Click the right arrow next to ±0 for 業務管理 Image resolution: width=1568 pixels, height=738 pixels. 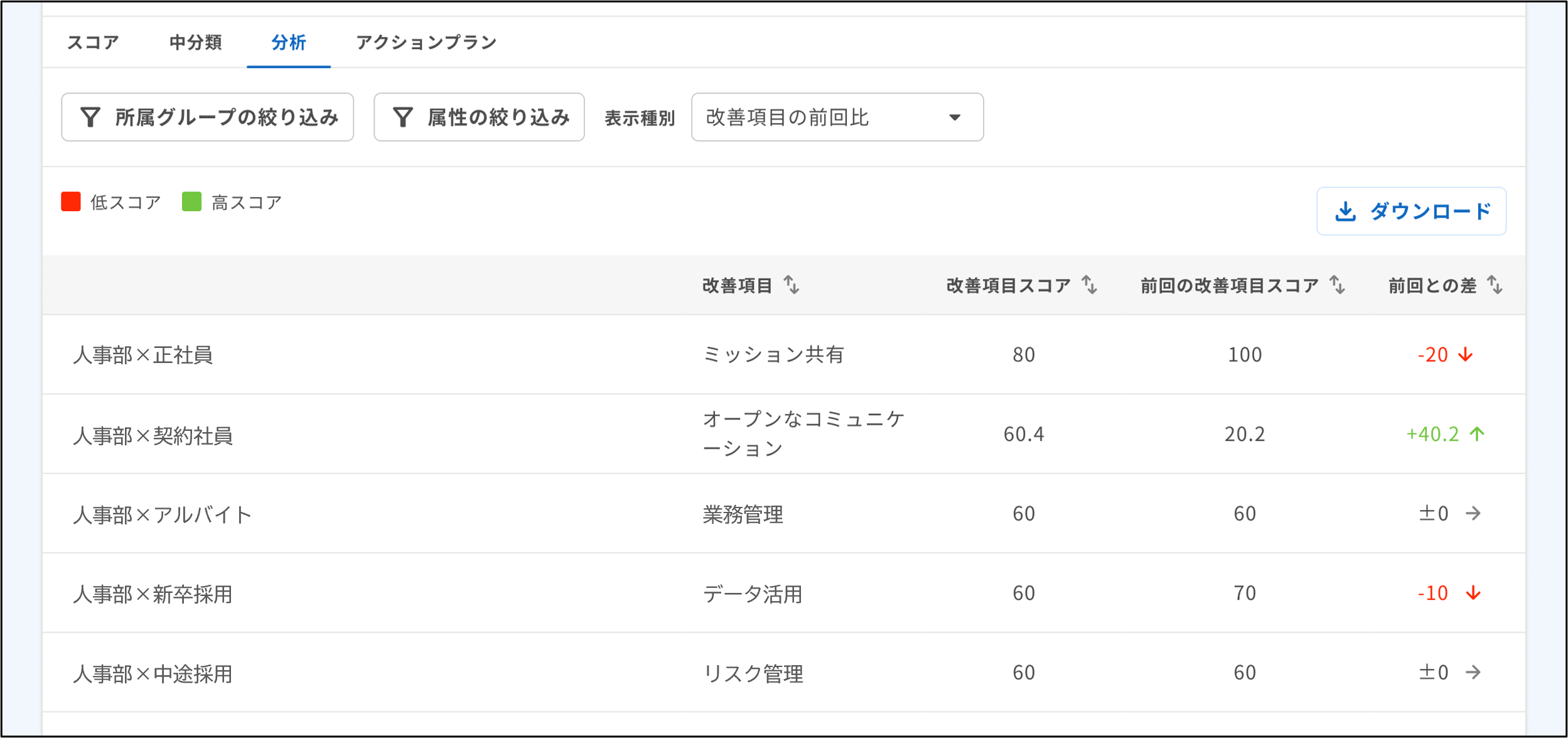coord(1472,514)
